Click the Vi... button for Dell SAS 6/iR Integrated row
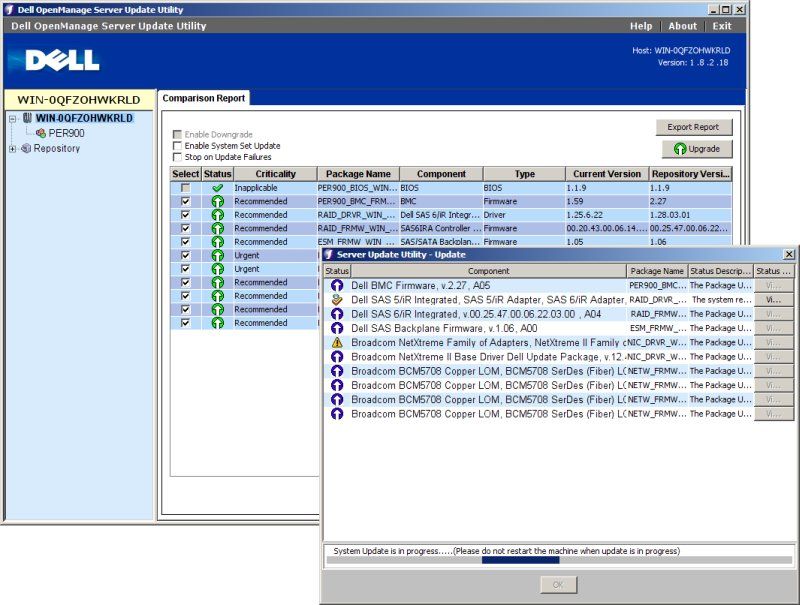 pos(773,314)
